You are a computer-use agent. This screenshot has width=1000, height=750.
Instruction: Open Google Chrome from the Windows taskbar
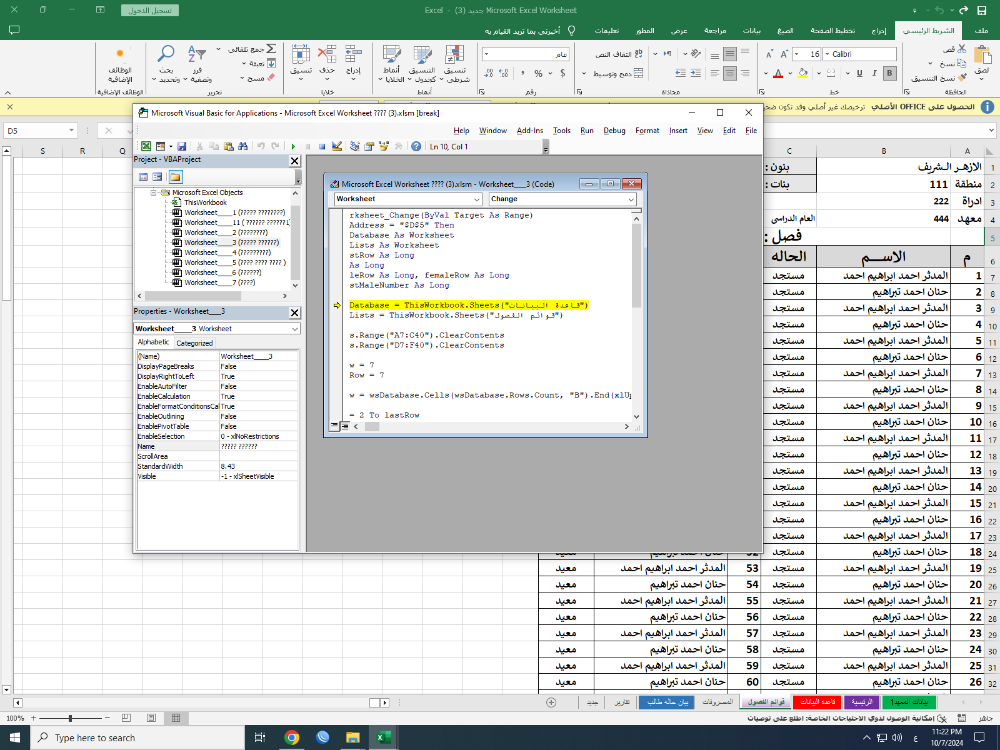(291, 737)
